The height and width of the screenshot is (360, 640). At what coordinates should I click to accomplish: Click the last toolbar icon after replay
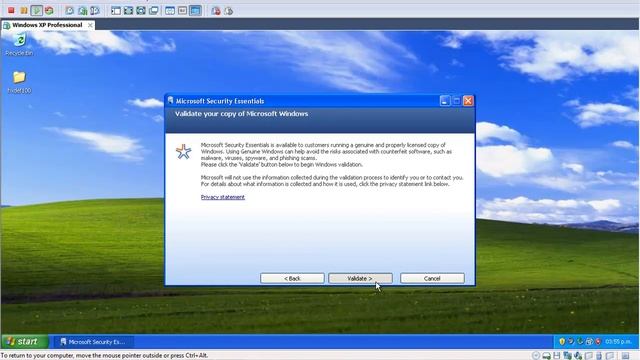coord(229,11)
